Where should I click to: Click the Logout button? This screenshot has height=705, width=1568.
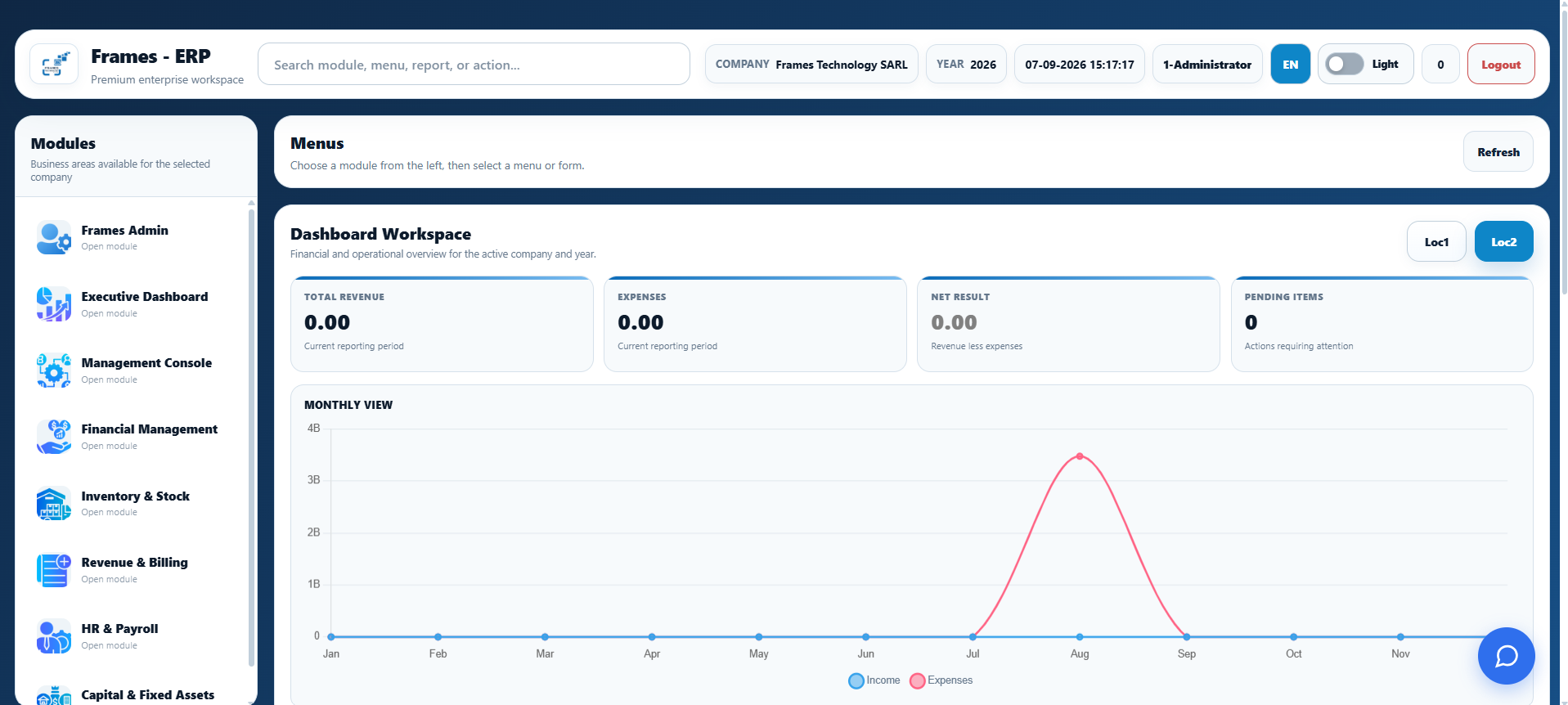click(1501, 65)
